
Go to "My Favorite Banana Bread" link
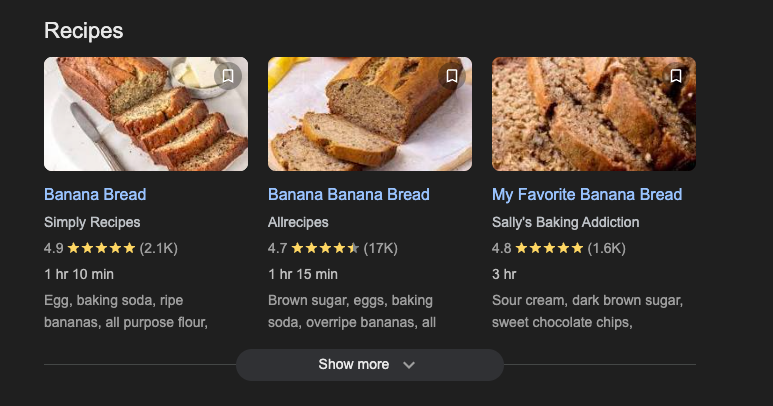(x=587, y=194)
